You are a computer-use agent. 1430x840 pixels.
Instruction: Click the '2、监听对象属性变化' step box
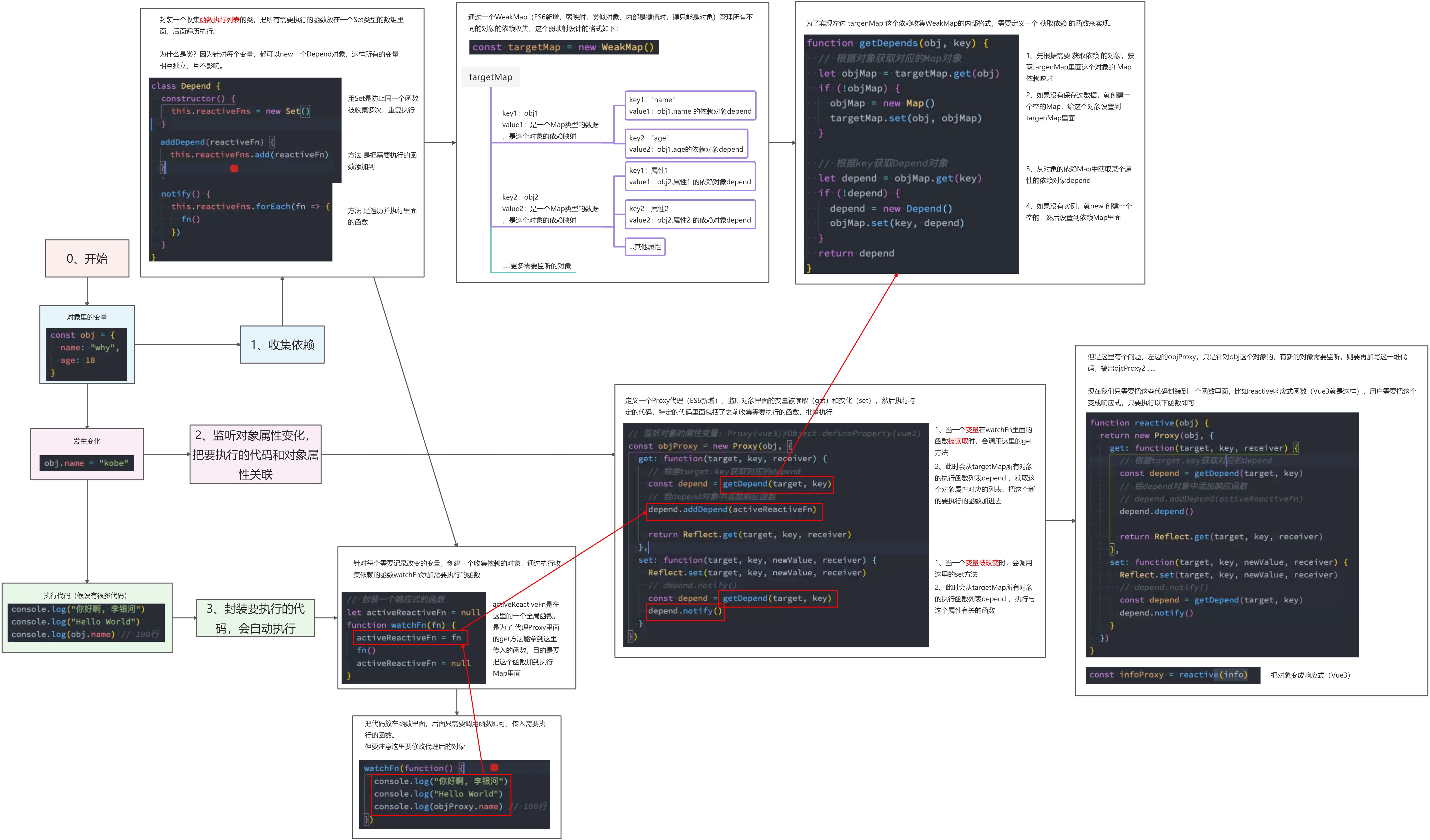coord(255,454)
